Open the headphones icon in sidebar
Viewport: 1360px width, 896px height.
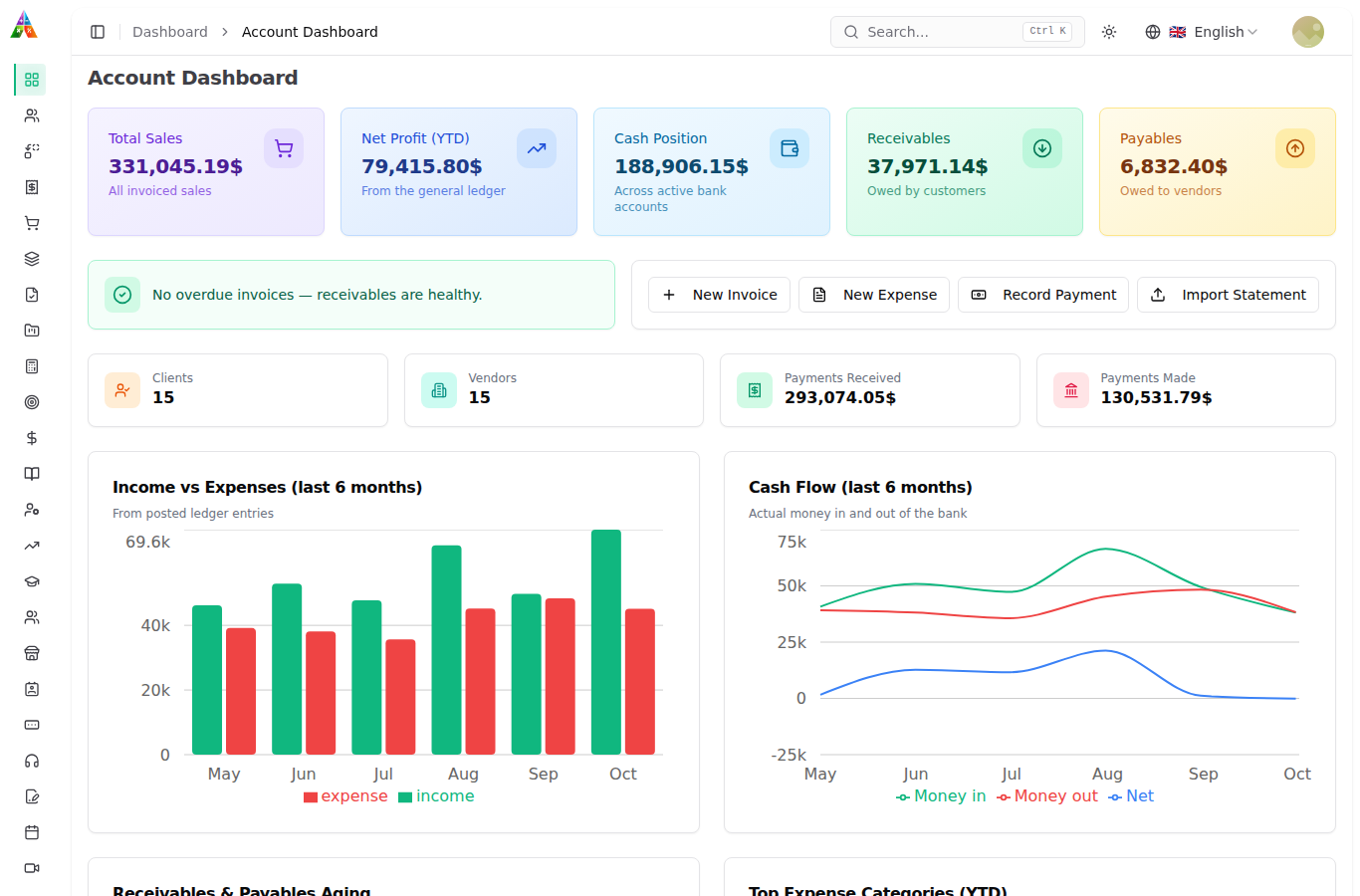click(32, 761)
